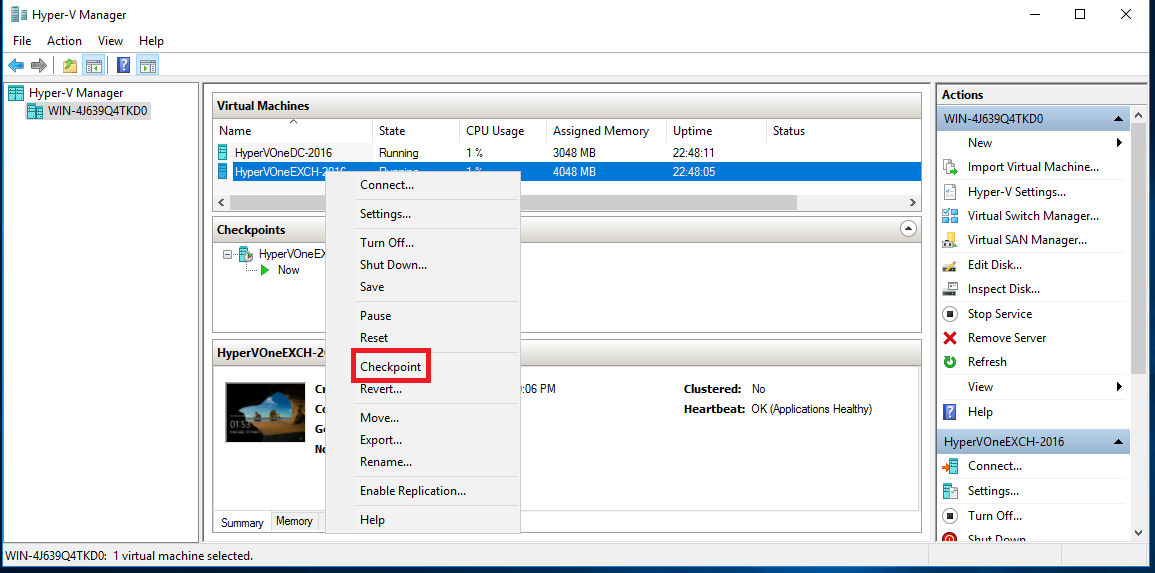Click the WIN-4J639Q4TKD0 server icon in tree
The height and width of the screenshot is (573, 1155).
coord(35,111)
